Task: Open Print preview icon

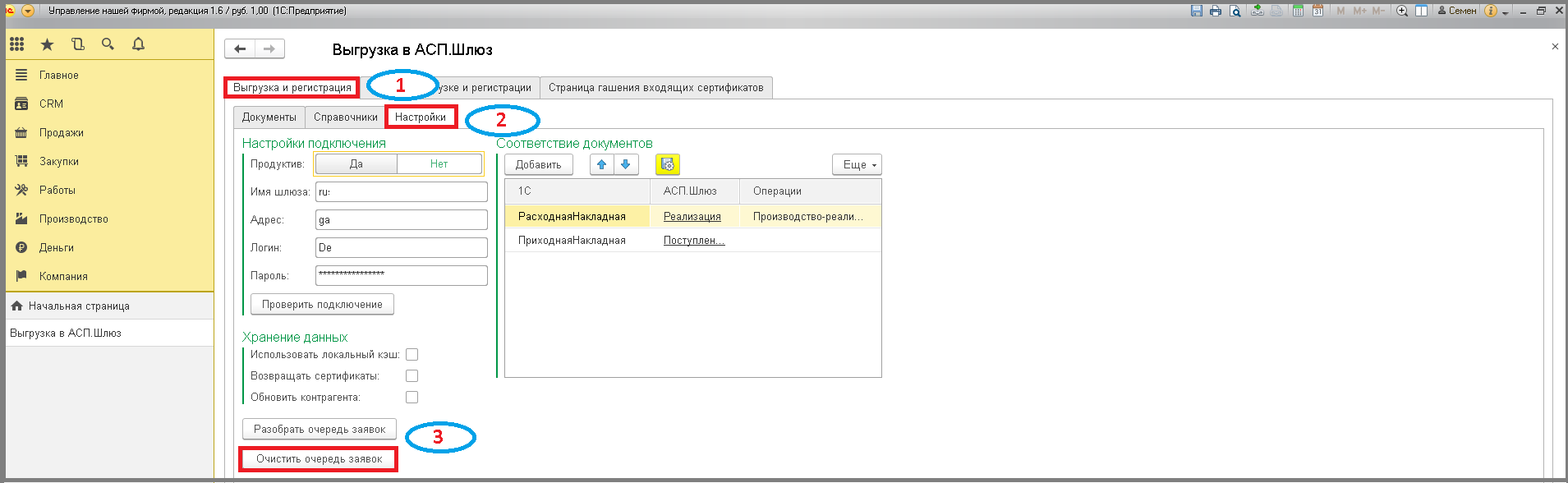Action: pos(1235,11)
